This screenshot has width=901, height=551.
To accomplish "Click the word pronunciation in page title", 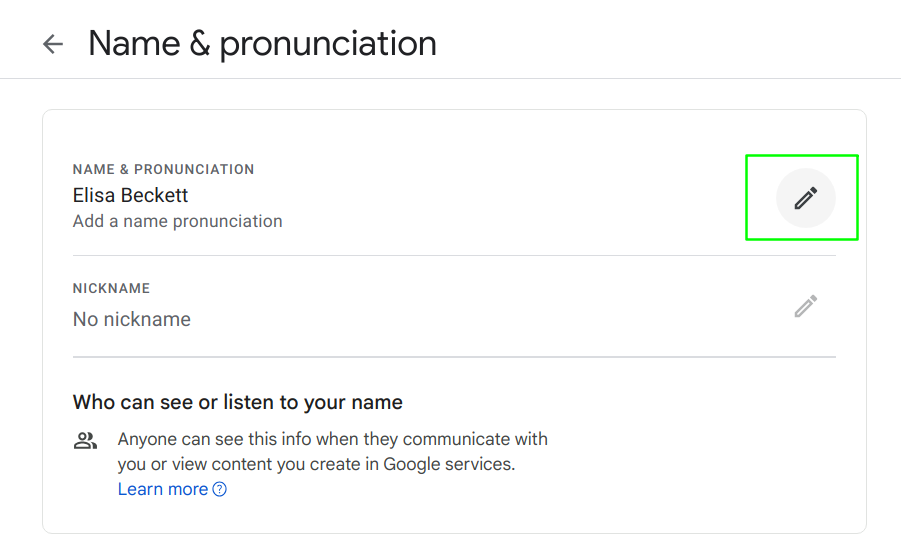I will click(x=328, y=46).
